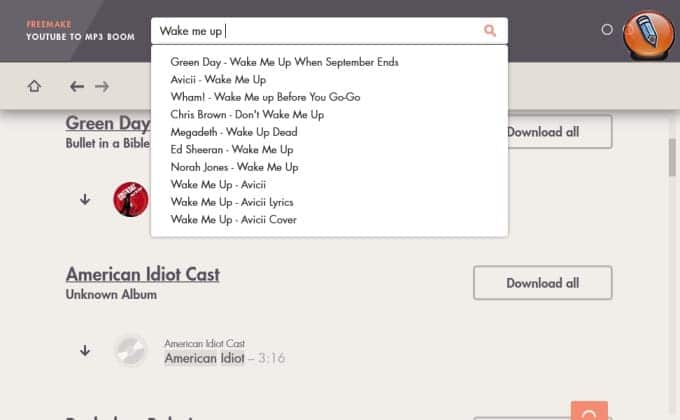Choose Wham! - Wake Me up Before You Go-Go
This screenshot has height=420, width=680.
265,97
